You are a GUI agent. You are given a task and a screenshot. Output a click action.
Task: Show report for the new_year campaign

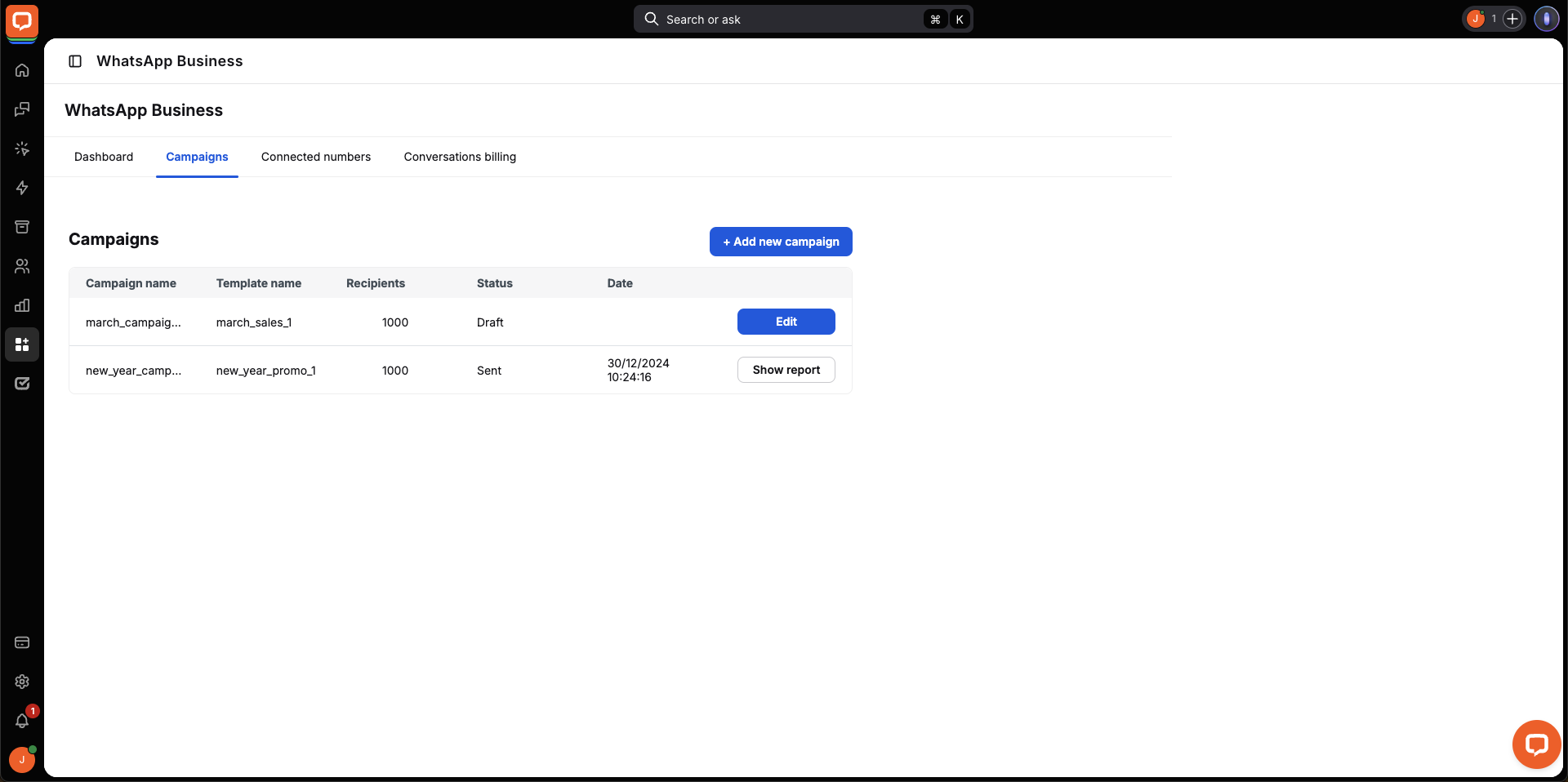coord(786,370)
